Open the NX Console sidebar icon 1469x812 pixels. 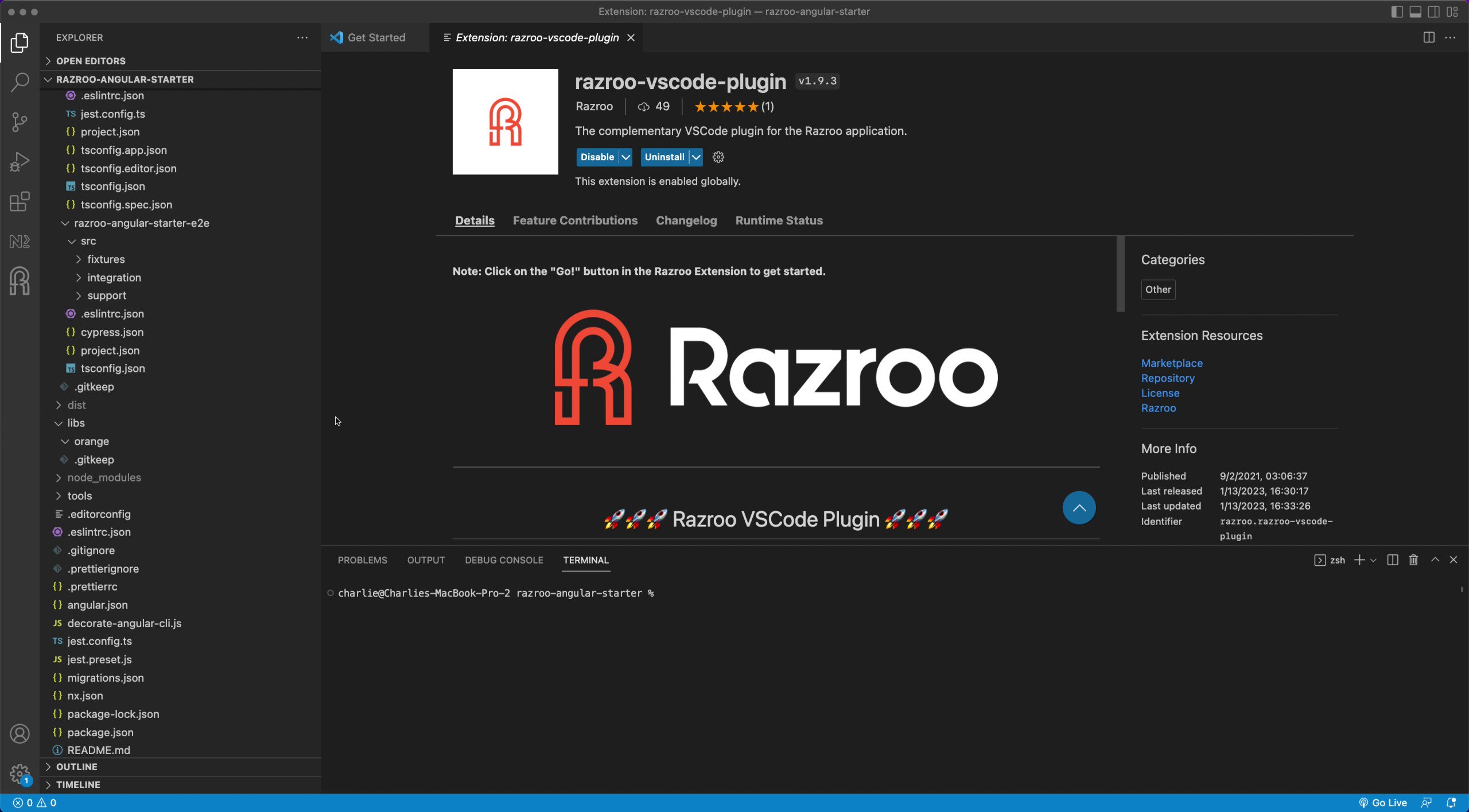click(x=20, y=241)
